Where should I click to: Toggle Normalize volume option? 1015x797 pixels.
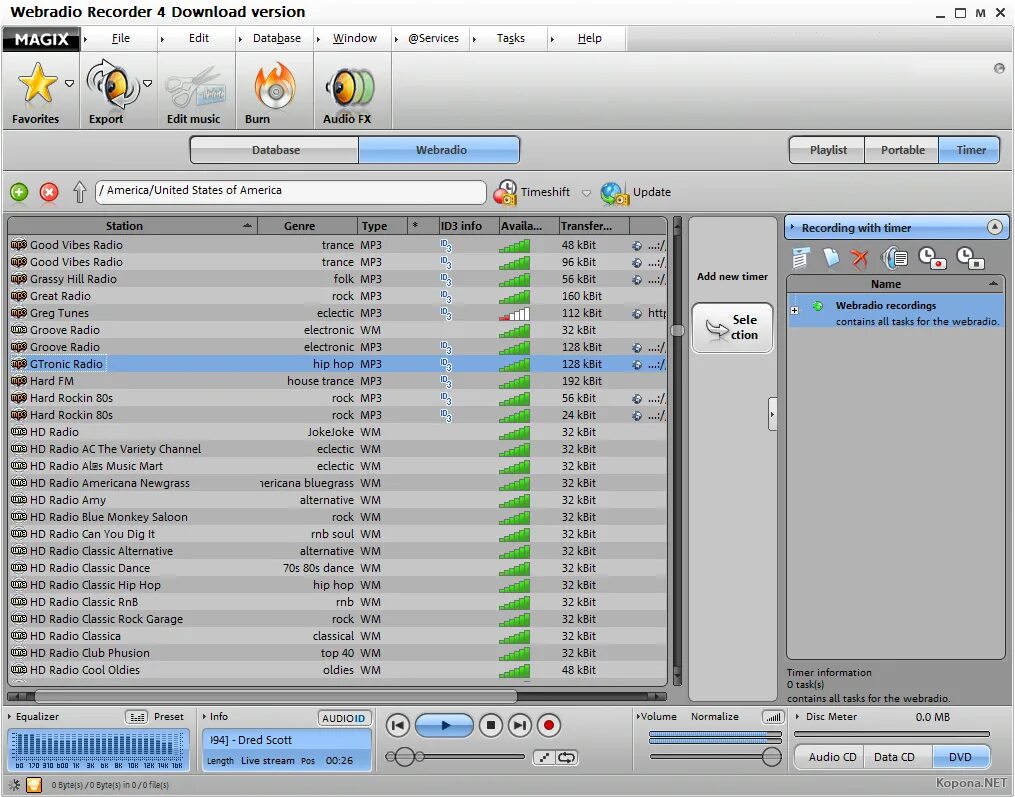click(714, 717)
